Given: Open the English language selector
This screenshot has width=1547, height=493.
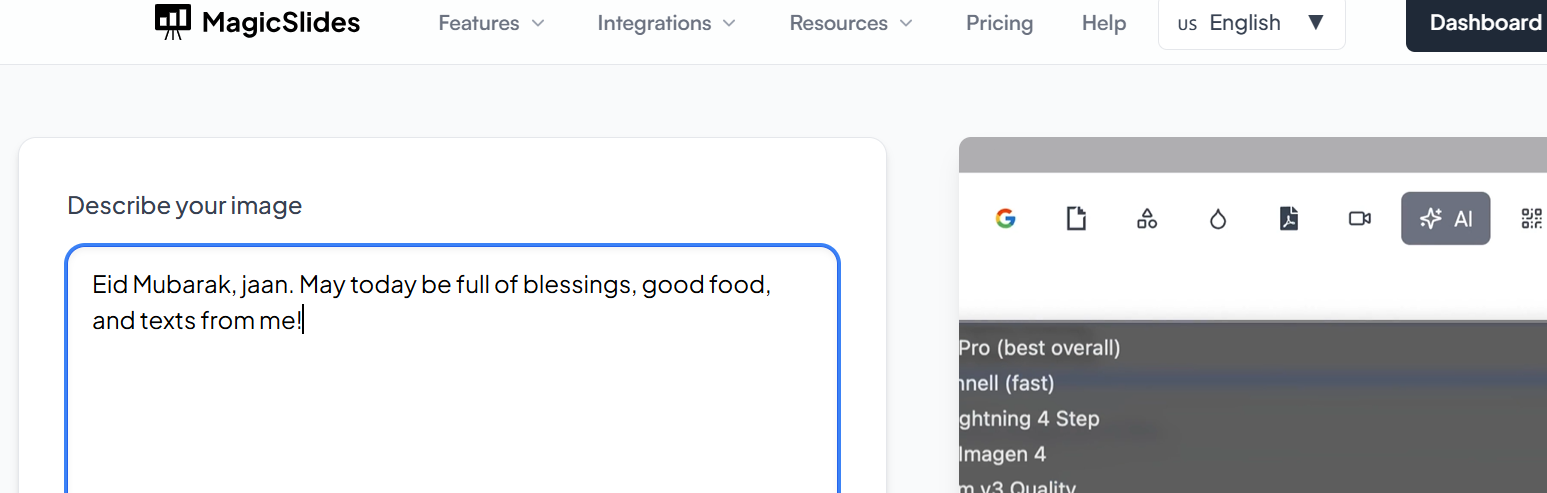Looking at the screenshot, I should click(1251, 23).
